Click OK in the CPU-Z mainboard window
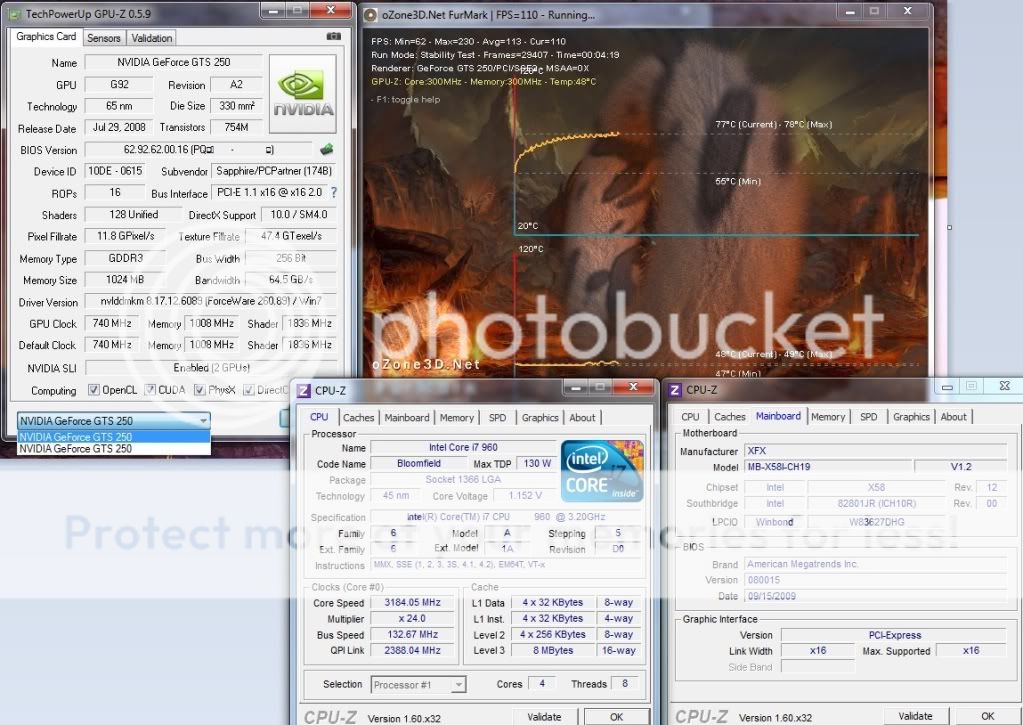The image size is (1023, 725). 987,716
